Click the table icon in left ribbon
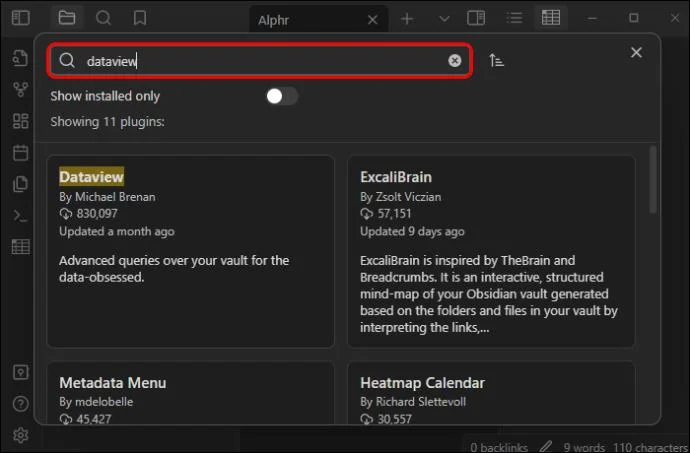This screenshot has height=453, width=690. [21, 247]
